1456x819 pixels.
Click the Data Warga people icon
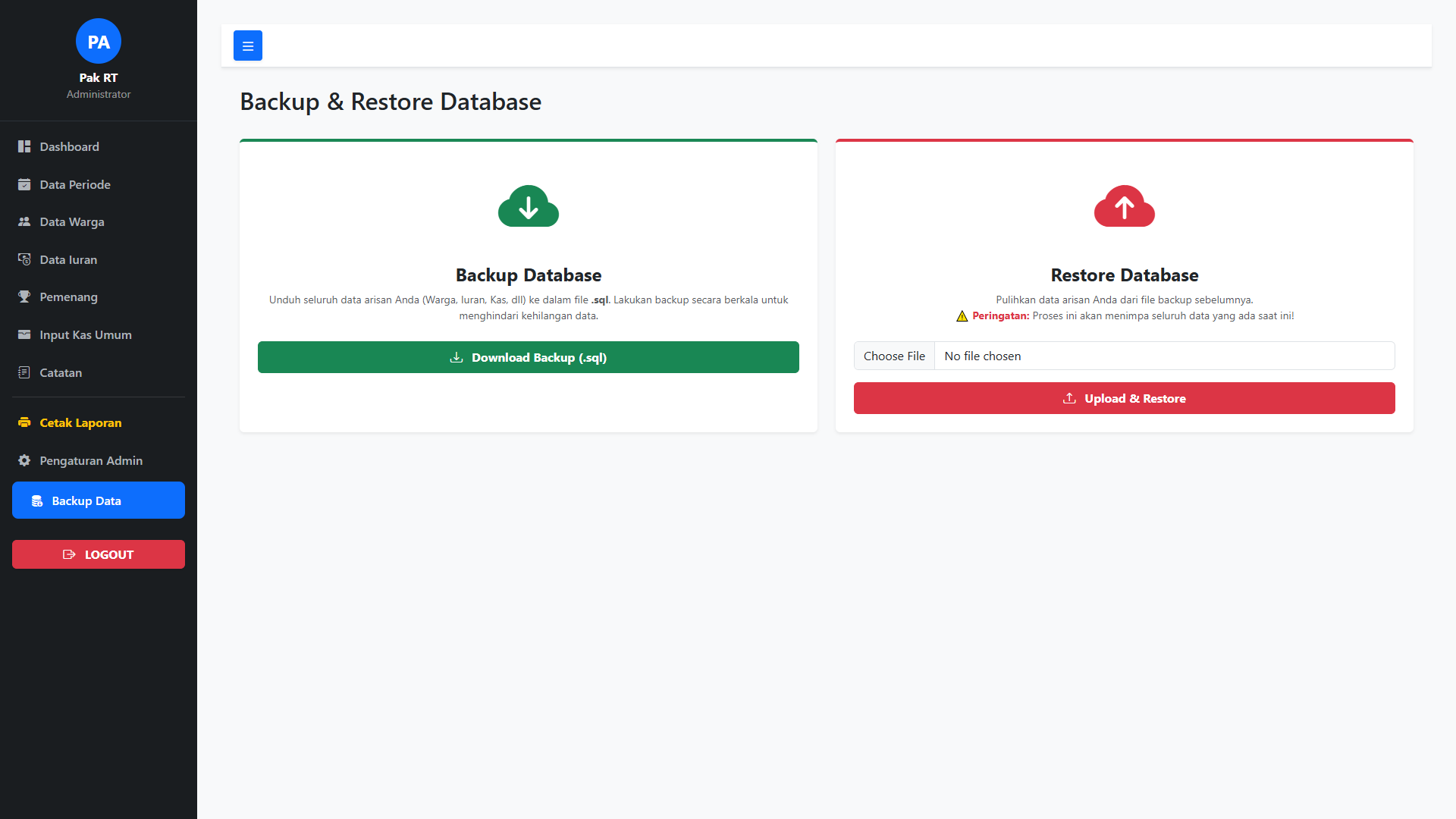pyautogui.click(x=24, y=221)
